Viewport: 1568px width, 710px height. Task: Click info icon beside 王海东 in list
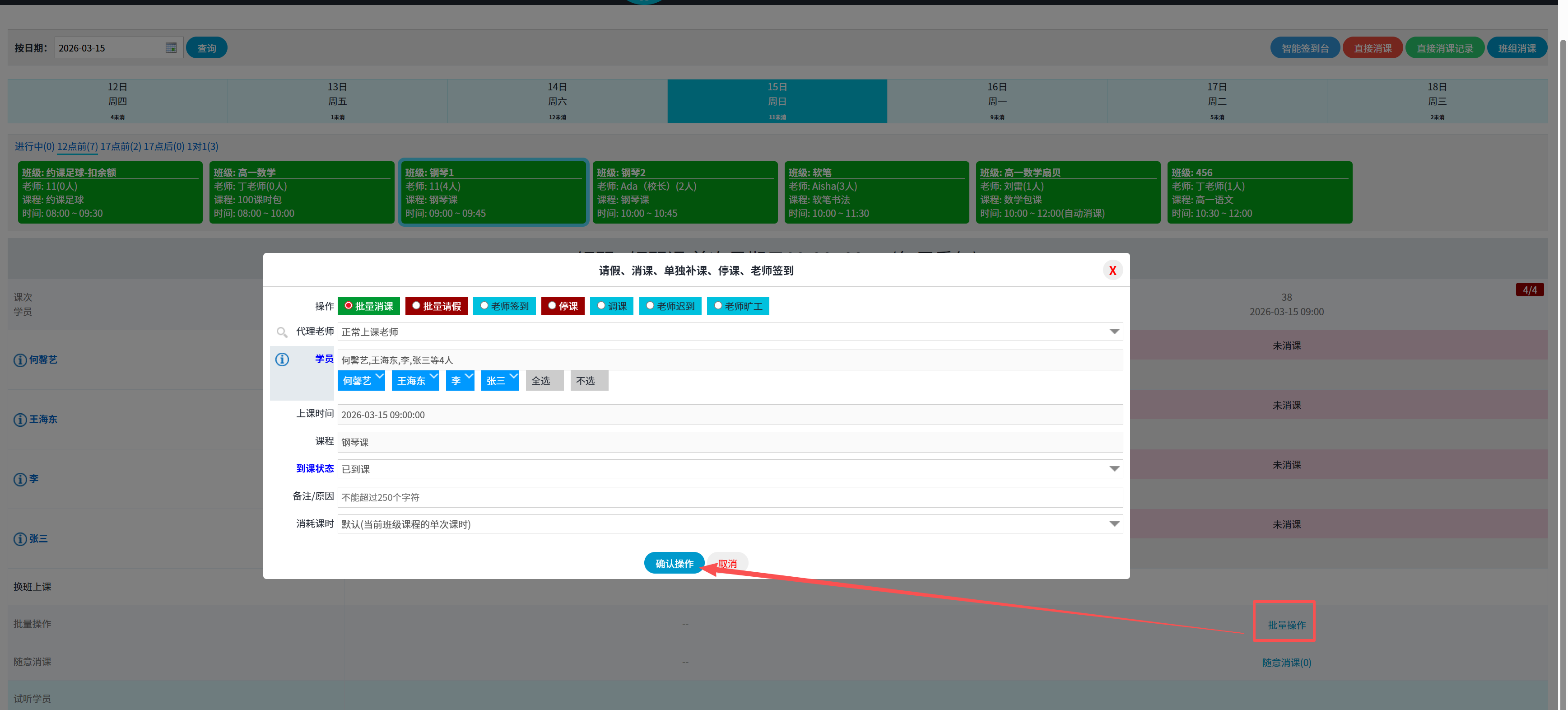[x=19, y=420]
